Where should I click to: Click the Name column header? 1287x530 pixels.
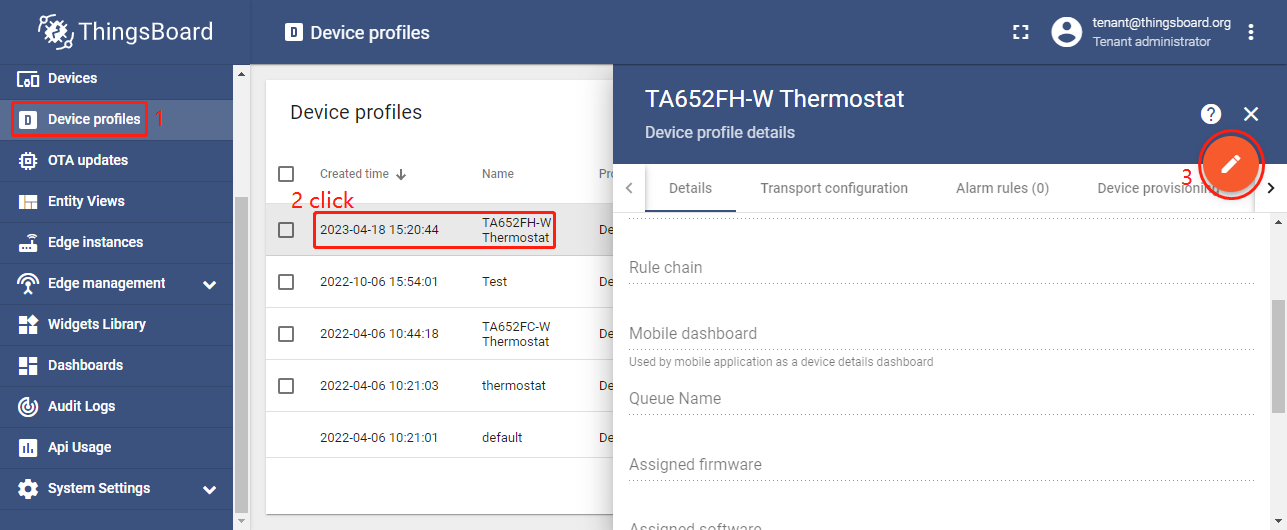(498, 174)
